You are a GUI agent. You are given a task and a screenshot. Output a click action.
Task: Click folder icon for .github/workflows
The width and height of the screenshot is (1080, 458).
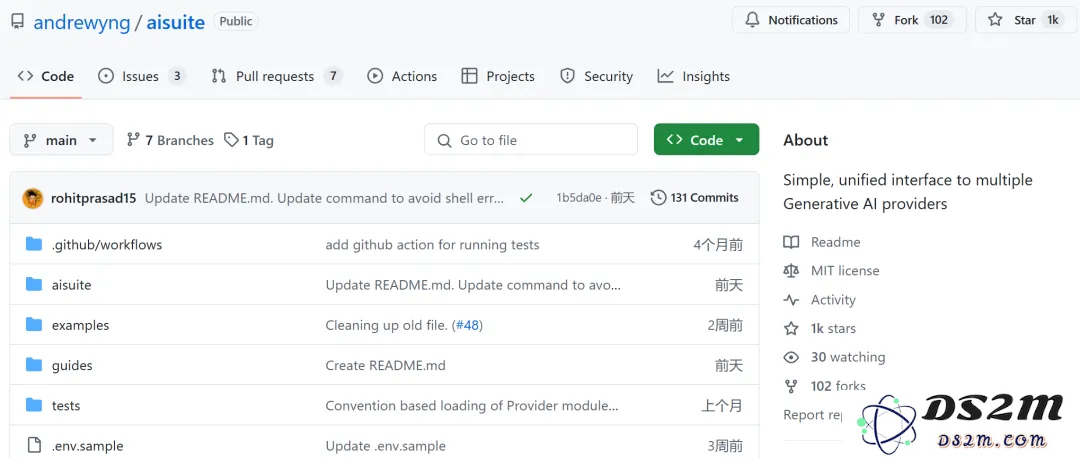coord(34,244)
